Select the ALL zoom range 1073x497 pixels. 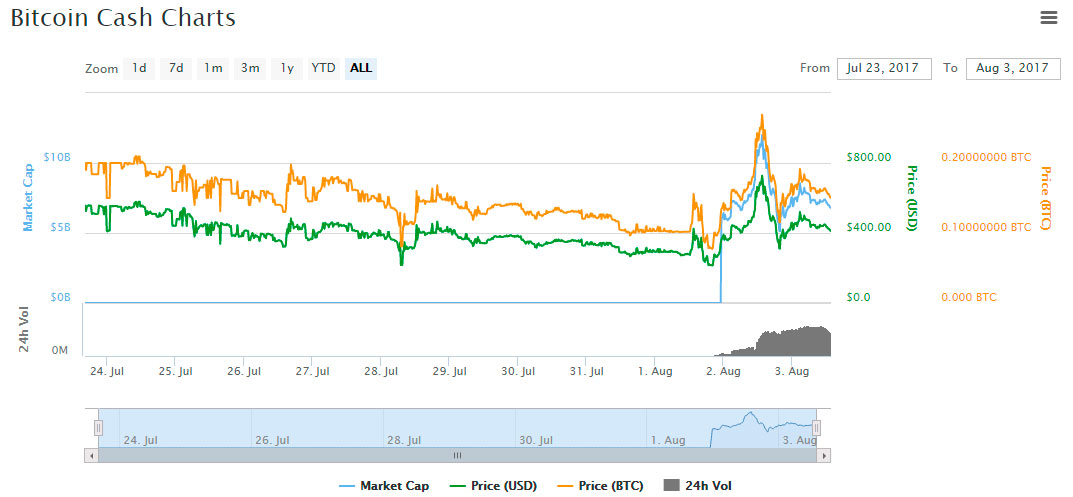pyautogui.click(x=361, y=68)
